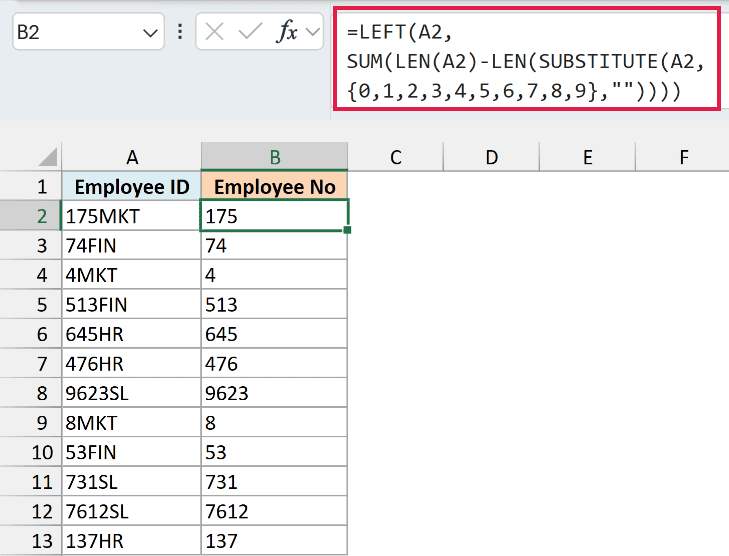Open the Name Box dropdown arrow
Viewport: 729px width, 556px height.
(x=150, y=33)
